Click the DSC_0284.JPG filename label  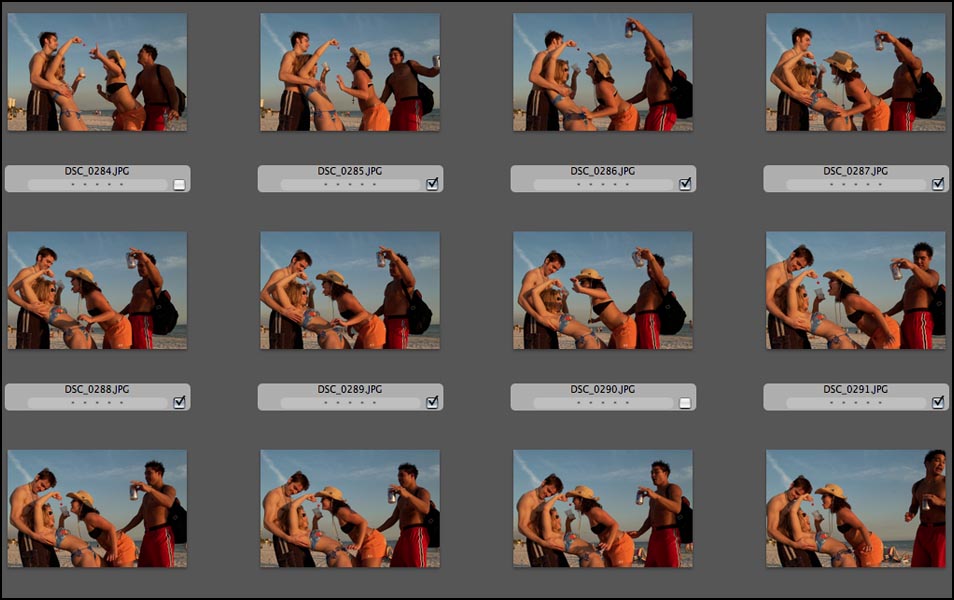(x=97, y=171)
